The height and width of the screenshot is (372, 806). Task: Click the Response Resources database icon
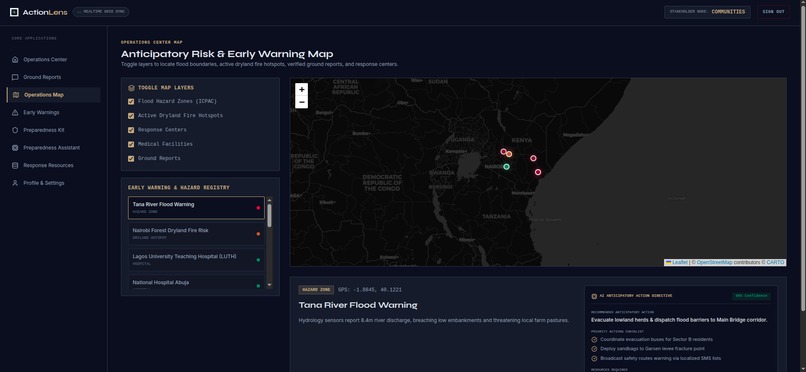pyautogui.click(x=15, y=165)
